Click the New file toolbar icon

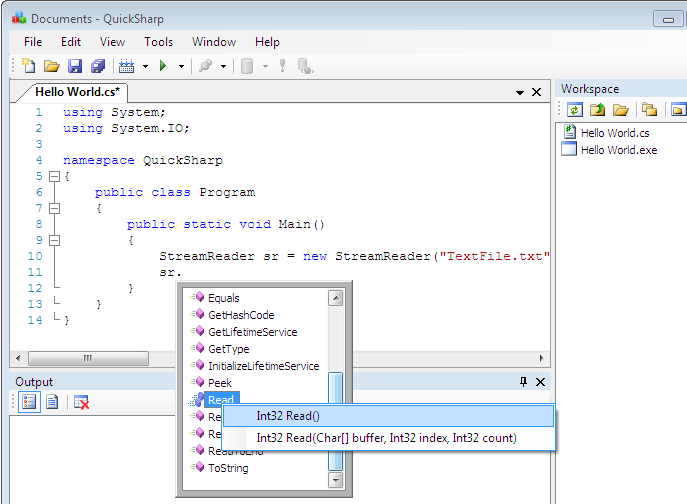click(30, 67)
